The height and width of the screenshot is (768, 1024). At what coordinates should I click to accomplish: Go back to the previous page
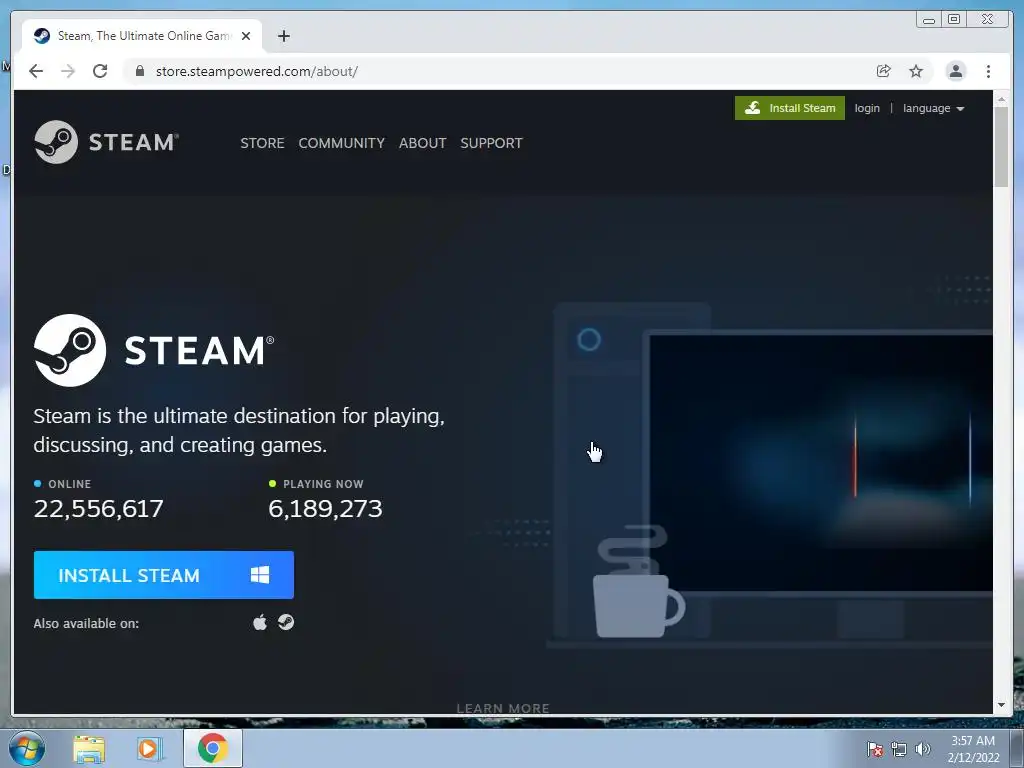[x=36, y=71]
